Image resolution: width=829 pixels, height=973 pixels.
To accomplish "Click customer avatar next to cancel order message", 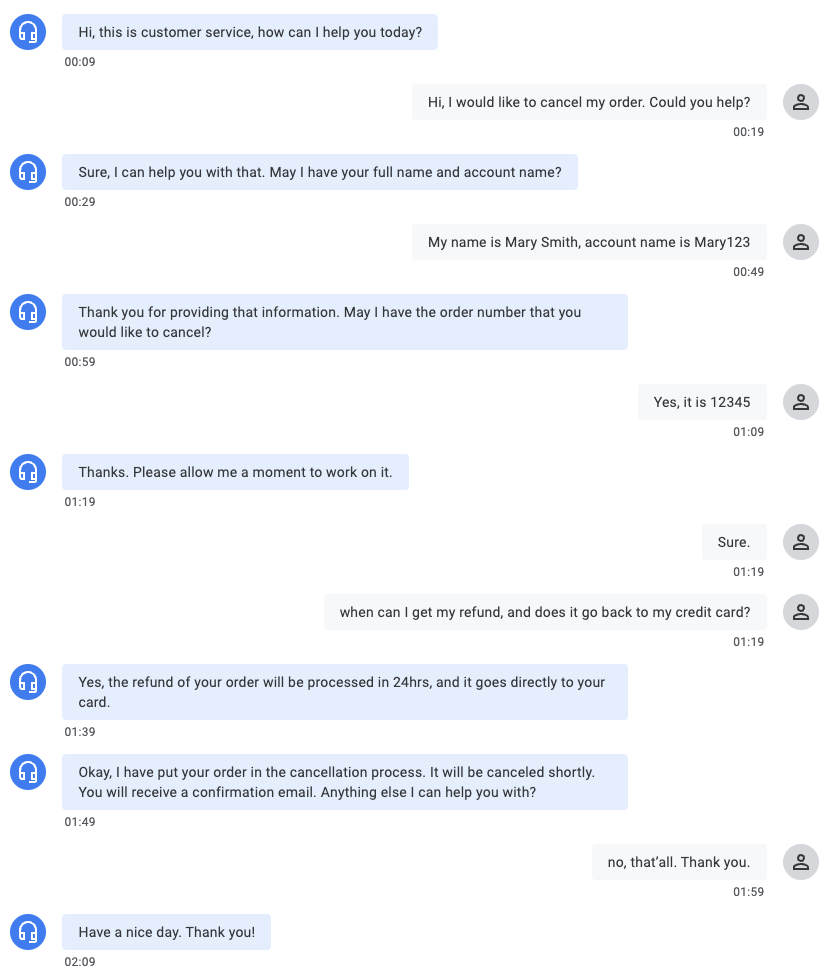I will point(800,102).
